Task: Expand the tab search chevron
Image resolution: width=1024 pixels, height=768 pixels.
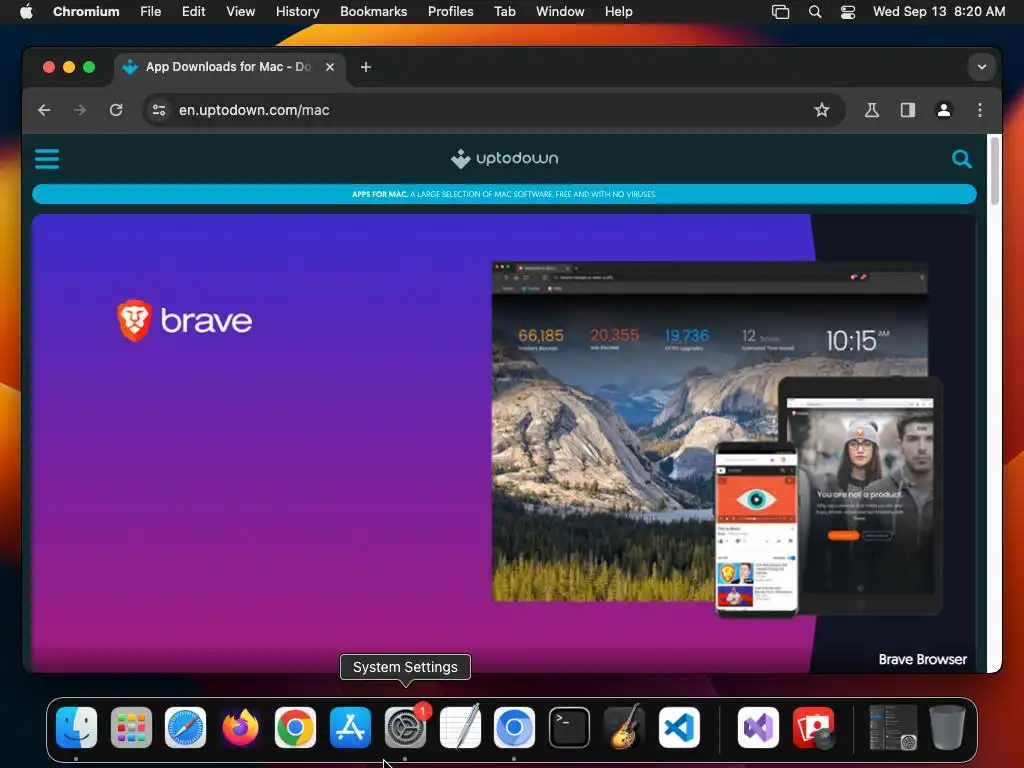Action: pos(982,67)
